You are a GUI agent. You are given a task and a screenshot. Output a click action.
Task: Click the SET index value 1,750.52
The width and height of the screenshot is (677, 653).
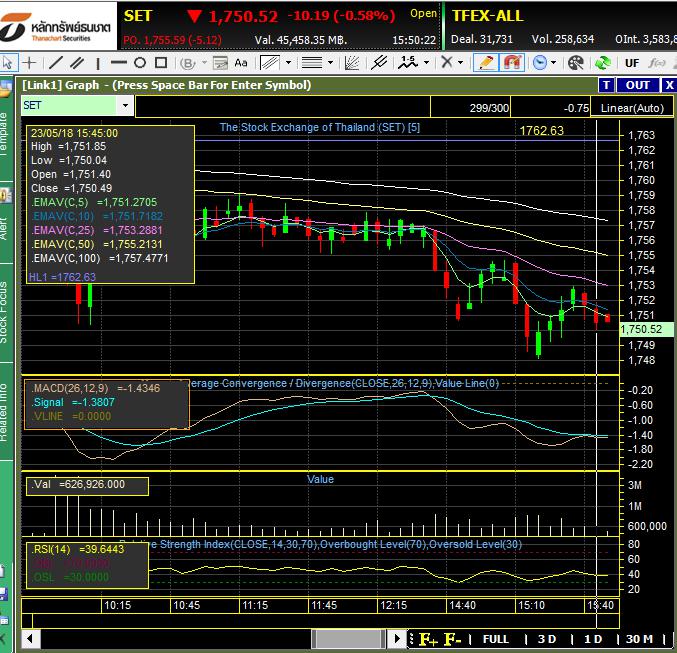(x=243, y=16)
